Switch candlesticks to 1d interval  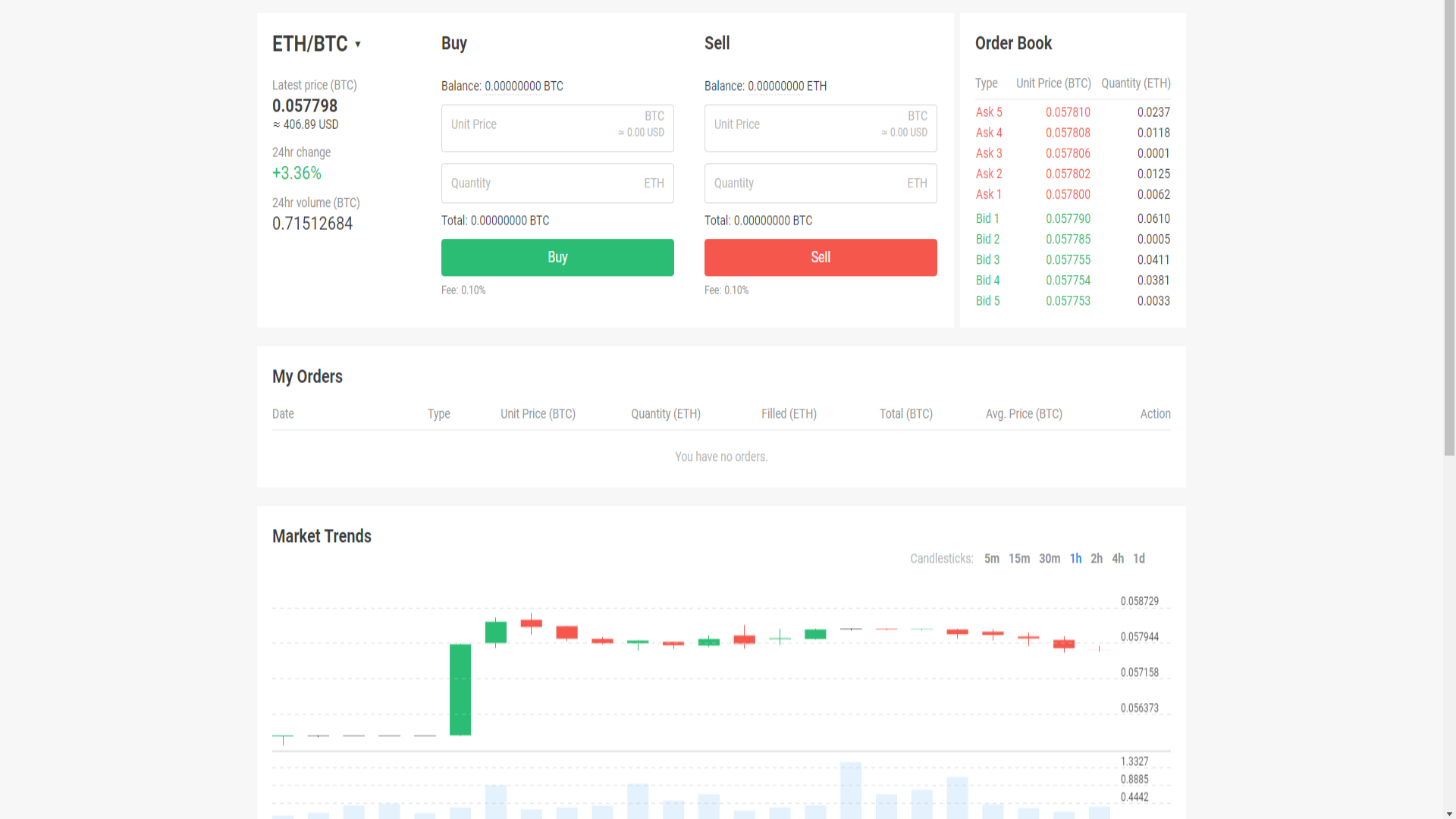[x=1139, y=559]
